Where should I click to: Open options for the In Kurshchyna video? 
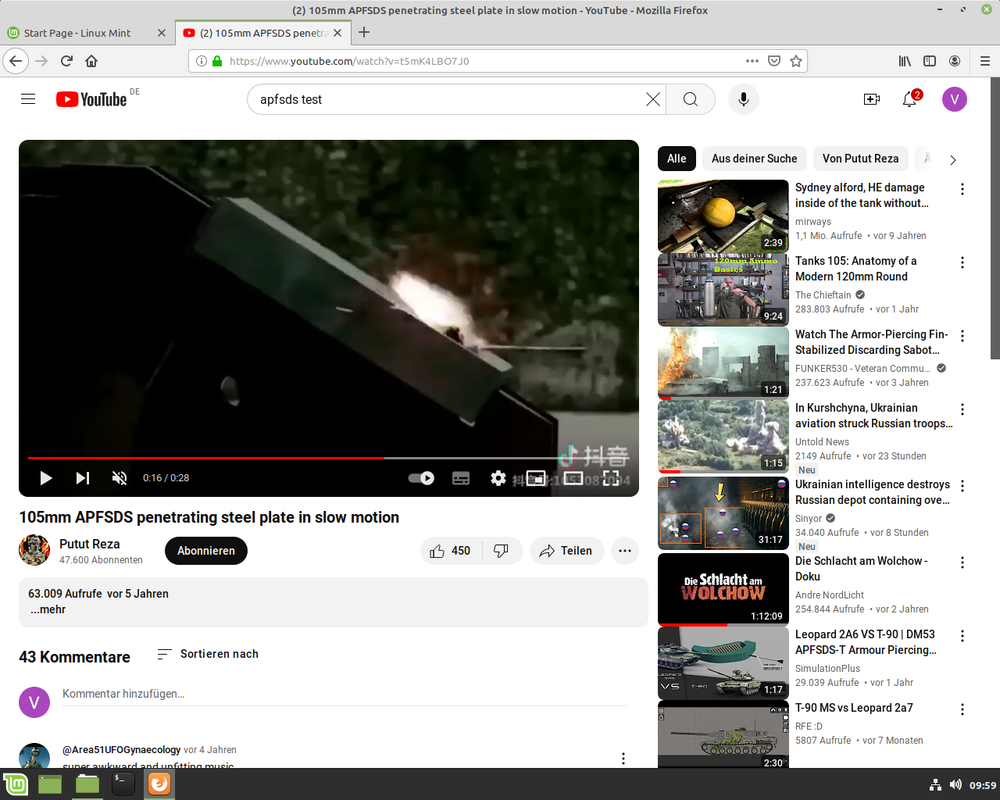click(x=962, y=409)
